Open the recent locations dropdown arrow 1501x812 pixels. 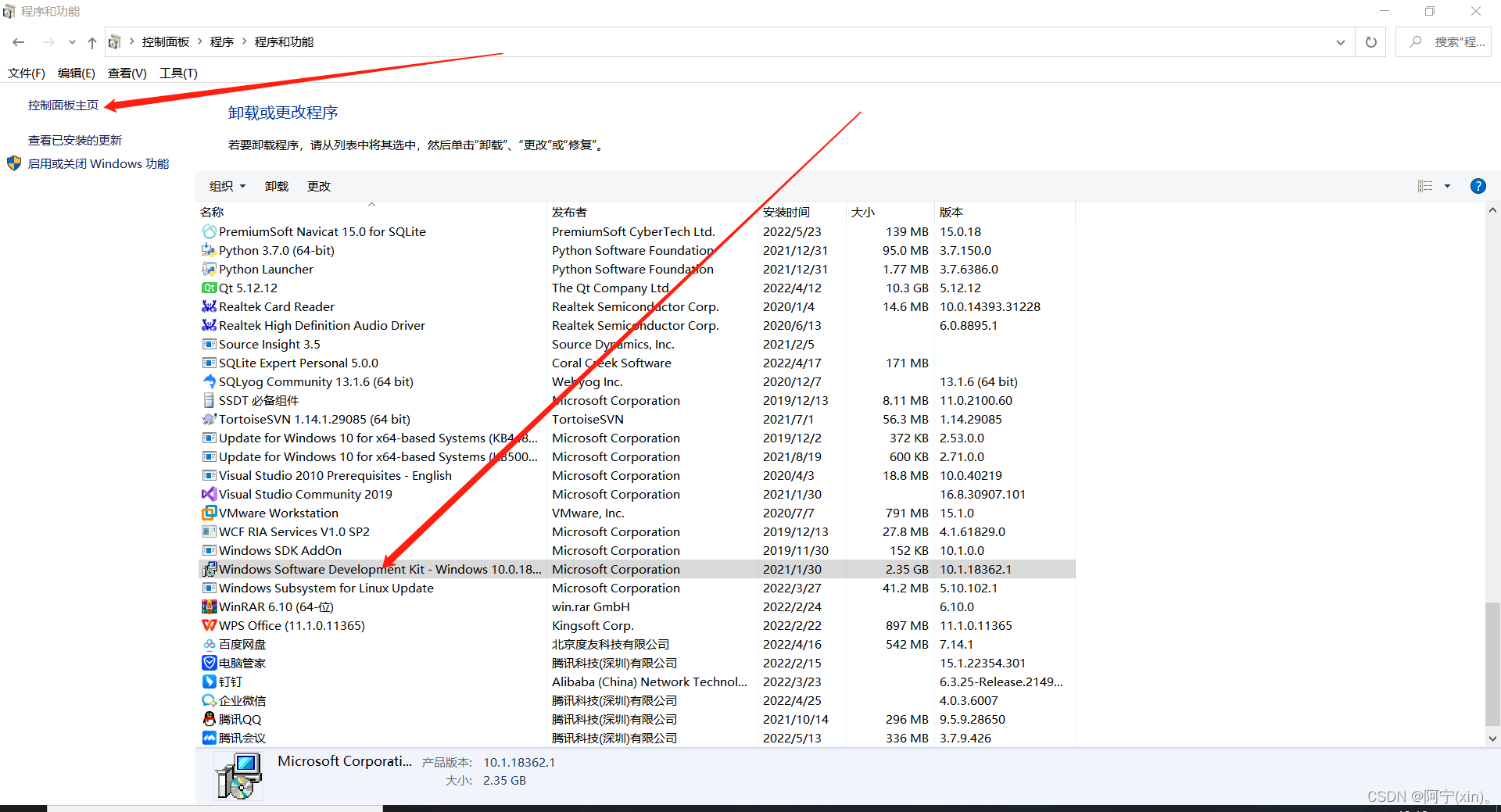click(x=72, y=42)
